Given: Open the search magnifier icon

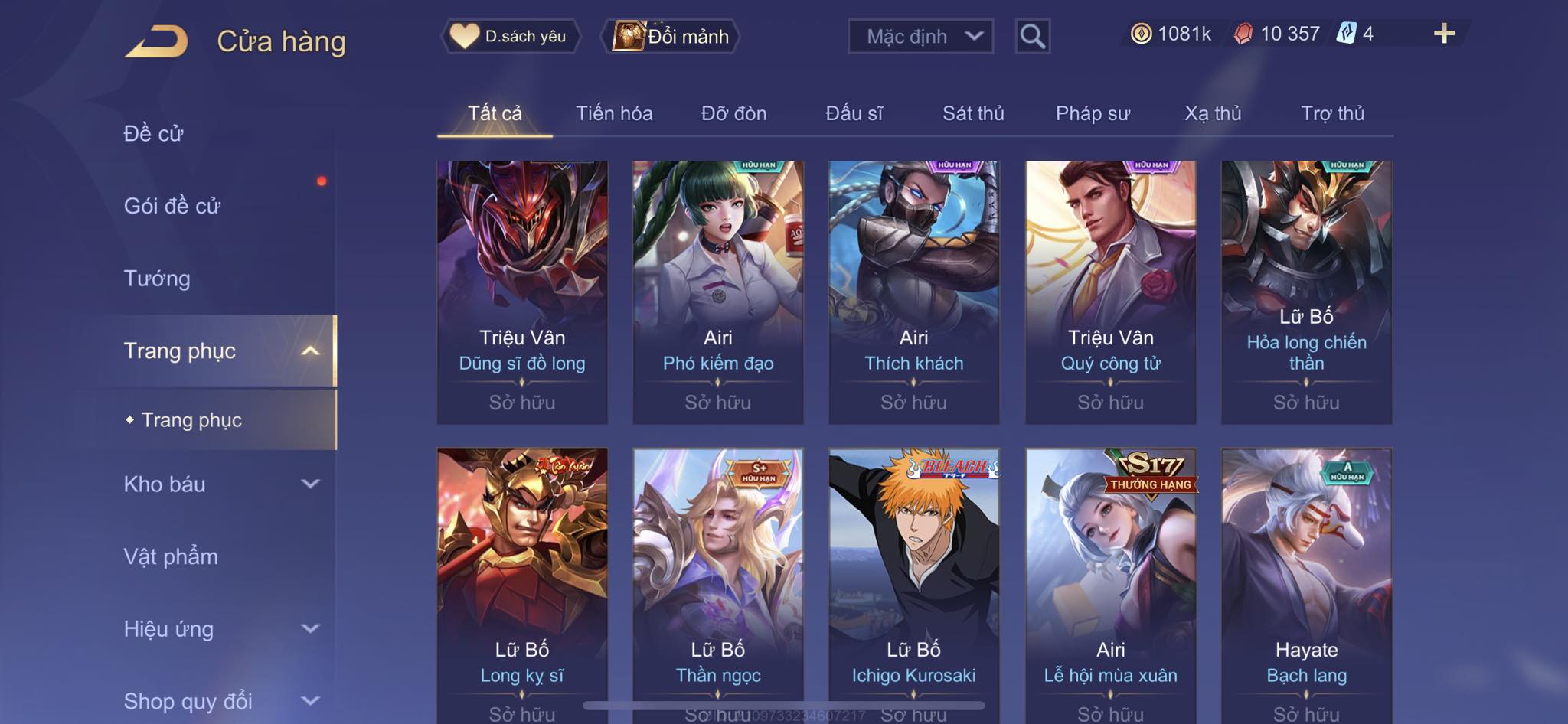Looking at the screenshot, I should pyautogui.click(x=1032, y=36).
